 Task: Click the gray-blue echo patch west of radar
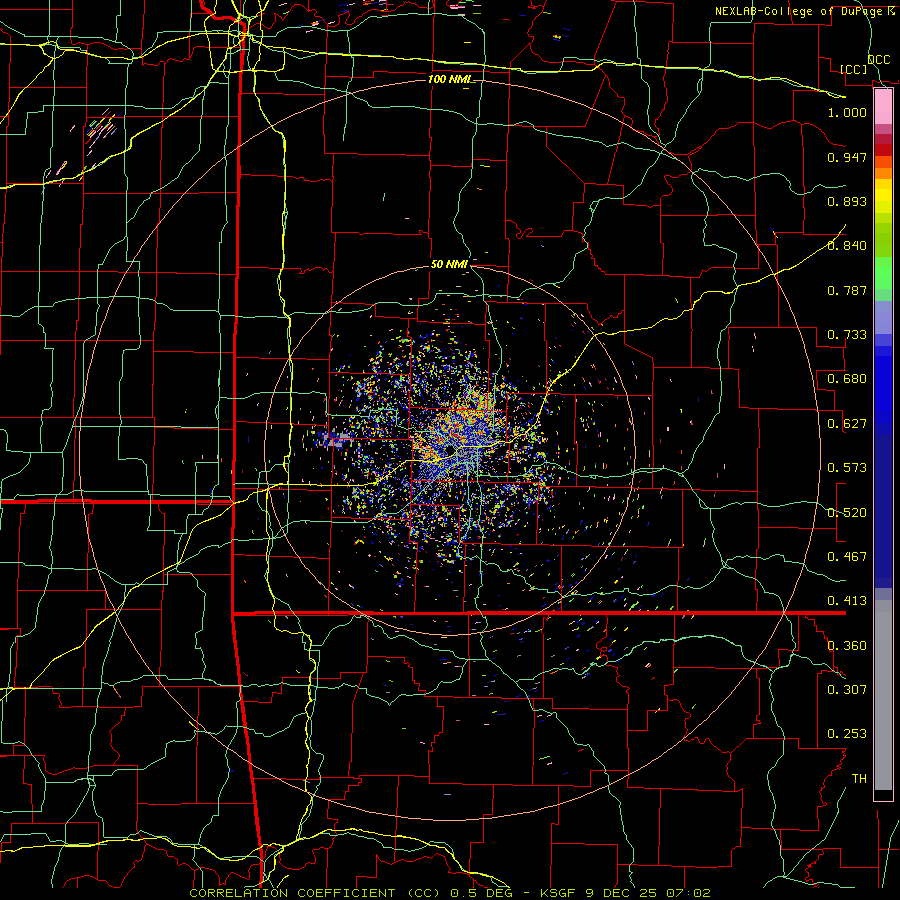pos(336,439)
